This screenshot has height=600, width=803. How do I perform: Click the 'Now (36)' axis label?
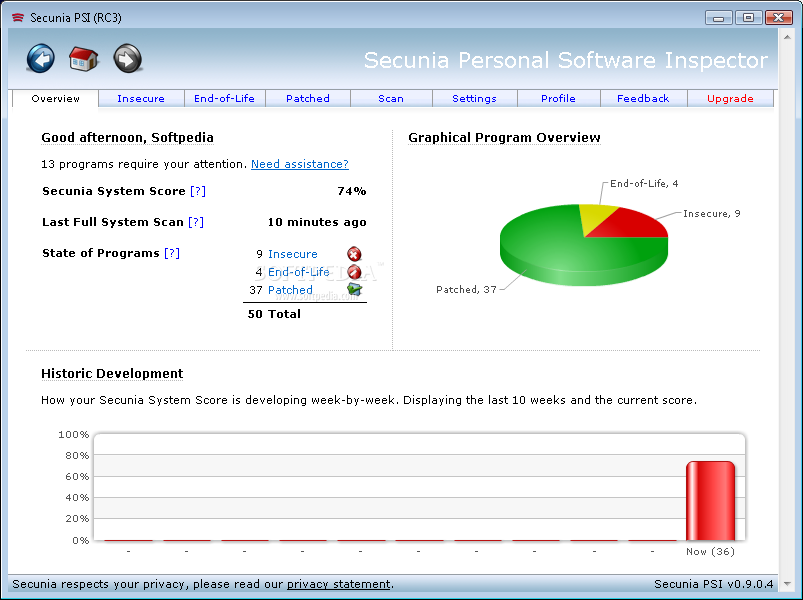click(710, 551)
